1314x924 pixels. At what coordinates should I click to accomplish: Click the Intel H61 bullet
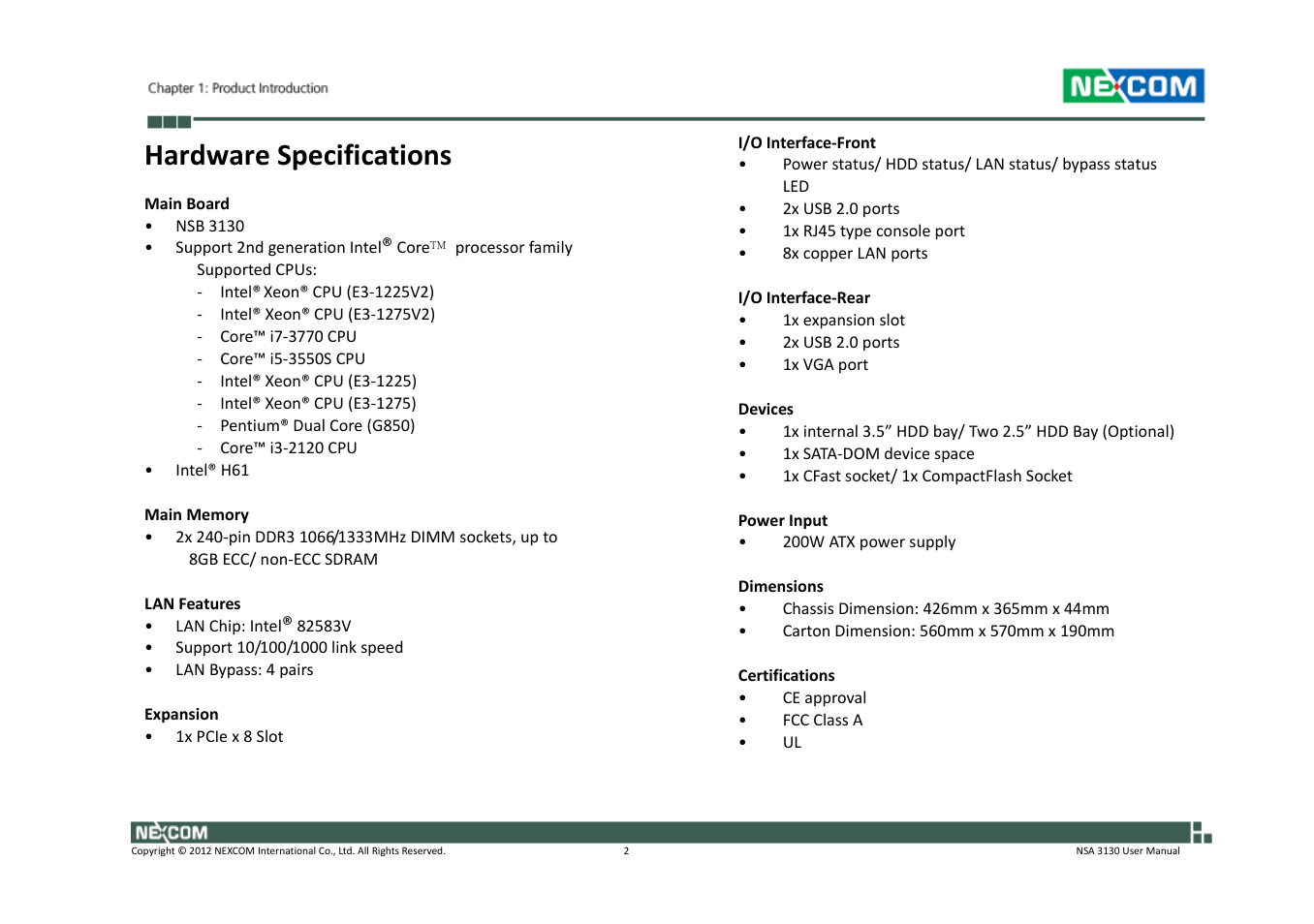(x=212, y=471)
